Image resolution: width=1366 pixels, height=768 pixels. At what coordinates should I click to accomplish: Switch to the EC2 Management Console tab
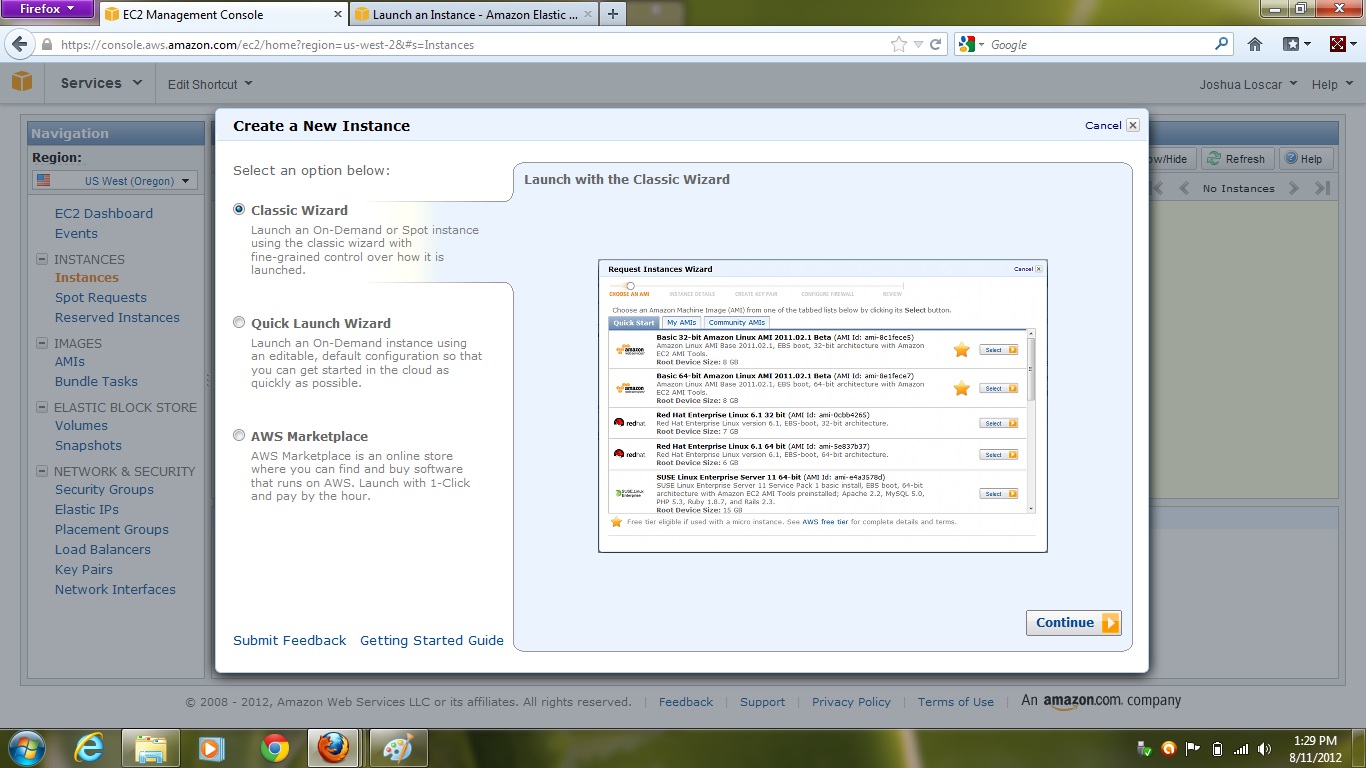pyautogui.click(x=222, y=14)
